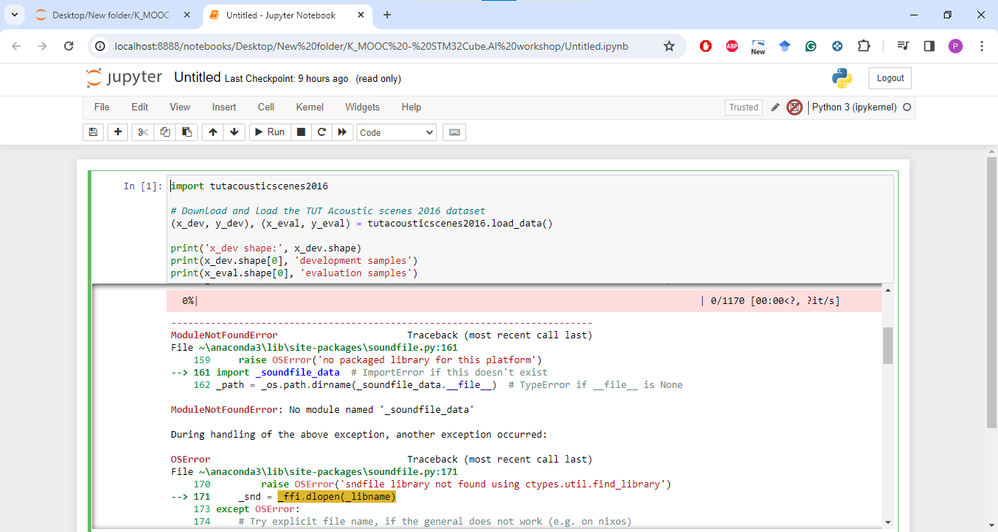Open a new browser tab

[x=387, y=15]
